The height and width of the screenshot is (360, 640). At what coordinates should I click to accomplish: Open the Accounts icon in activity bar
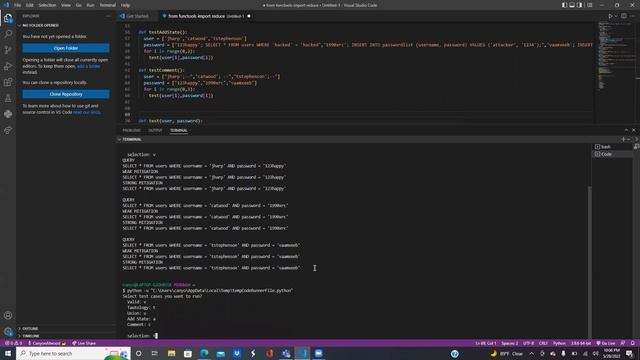pyautogui.click(x=8, y=315)
